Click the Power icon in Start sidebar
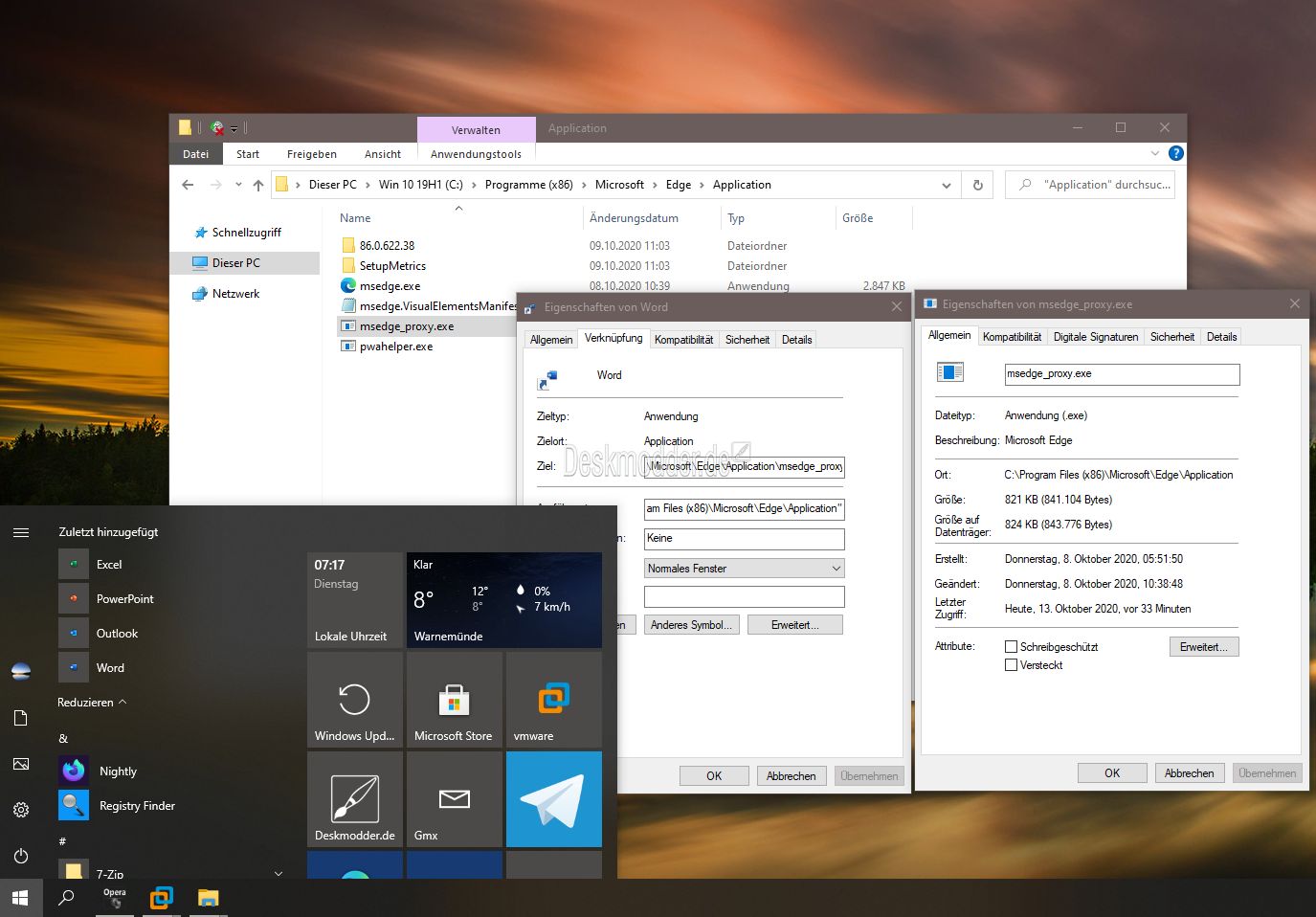Screen dimensions: 1316x917 point(21,856)
